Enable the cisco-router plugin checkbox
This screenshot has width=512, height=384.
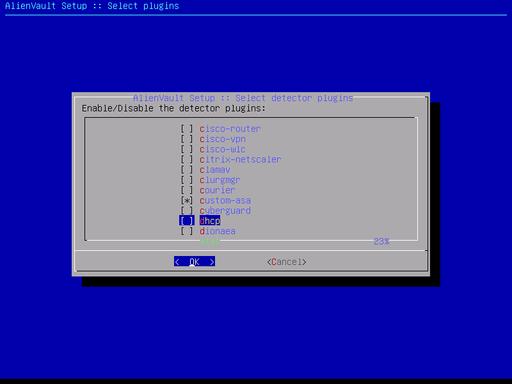[x=187, y=129]
